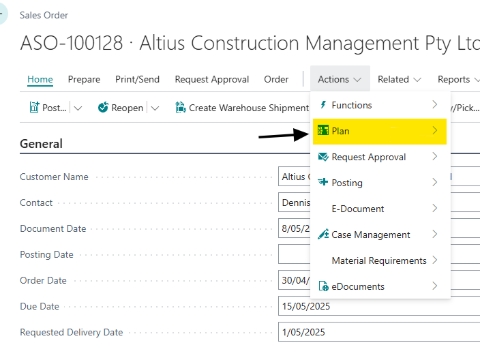The image size is (480, 360).
Task: Click the Contact label
Action: 36,203
